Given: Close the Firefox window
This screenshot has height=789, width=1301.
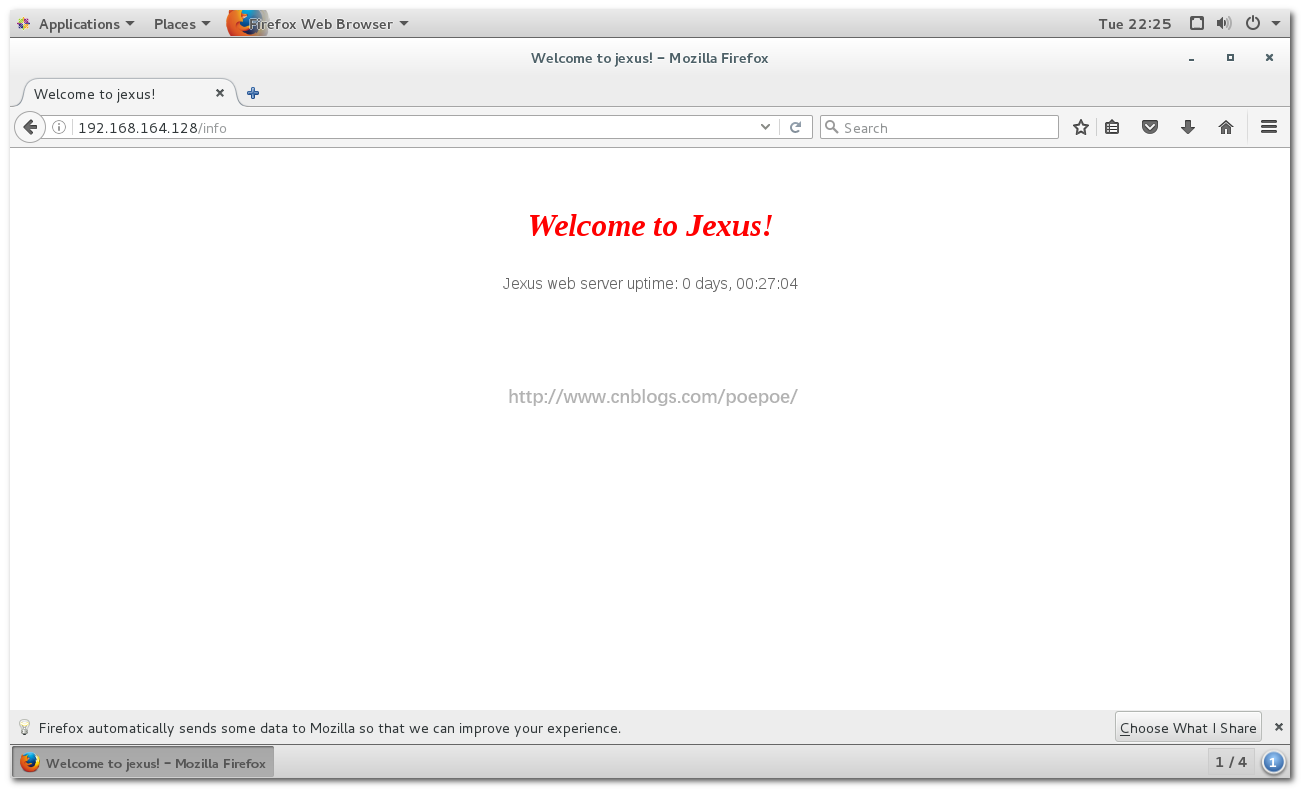Looking at the screenshot, I should 1269,58.
